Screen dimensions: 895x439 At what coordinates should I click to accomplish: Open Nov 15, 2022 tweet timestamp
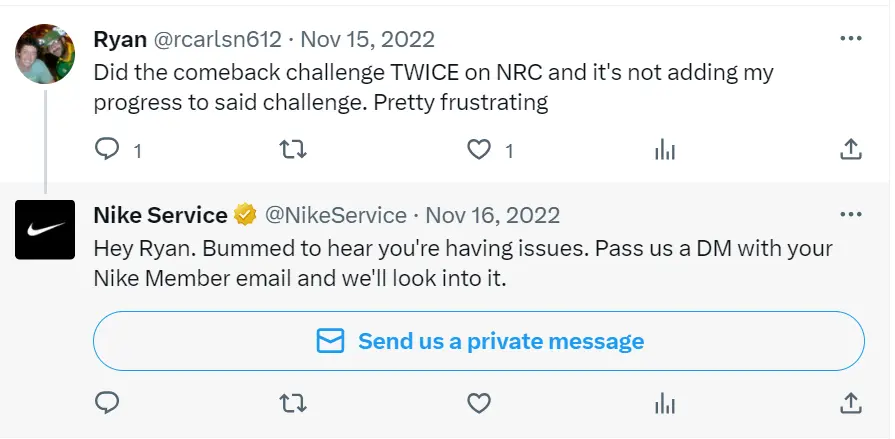[367, 40]
